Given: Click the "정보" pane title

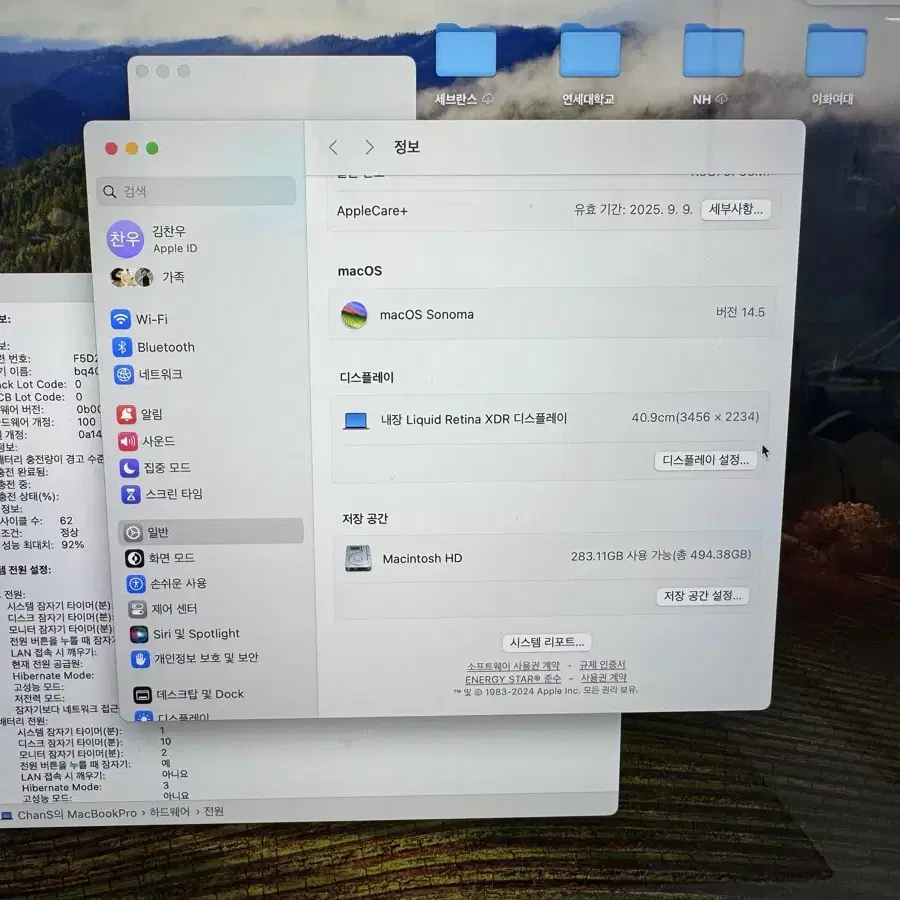Looking at the screenshot, I should 406,147.
